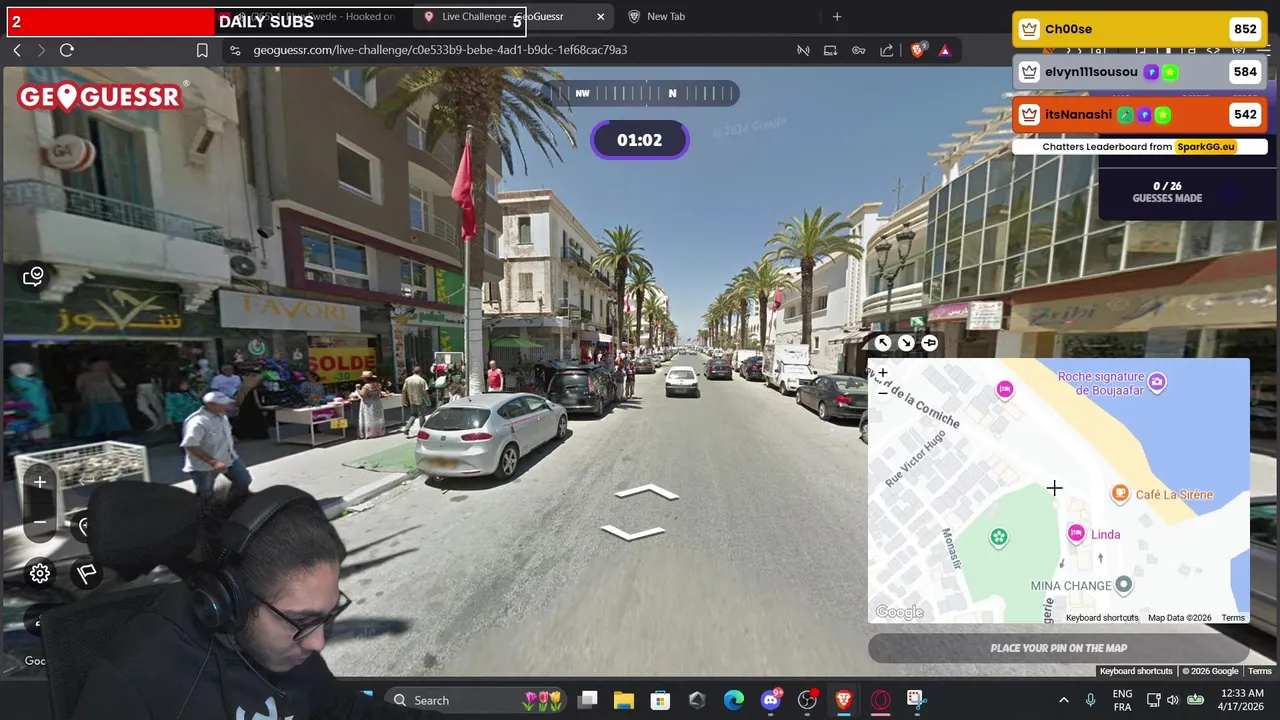Open the GeoGuessr settings gear
1280x720 pixels.
coord(40,573)
